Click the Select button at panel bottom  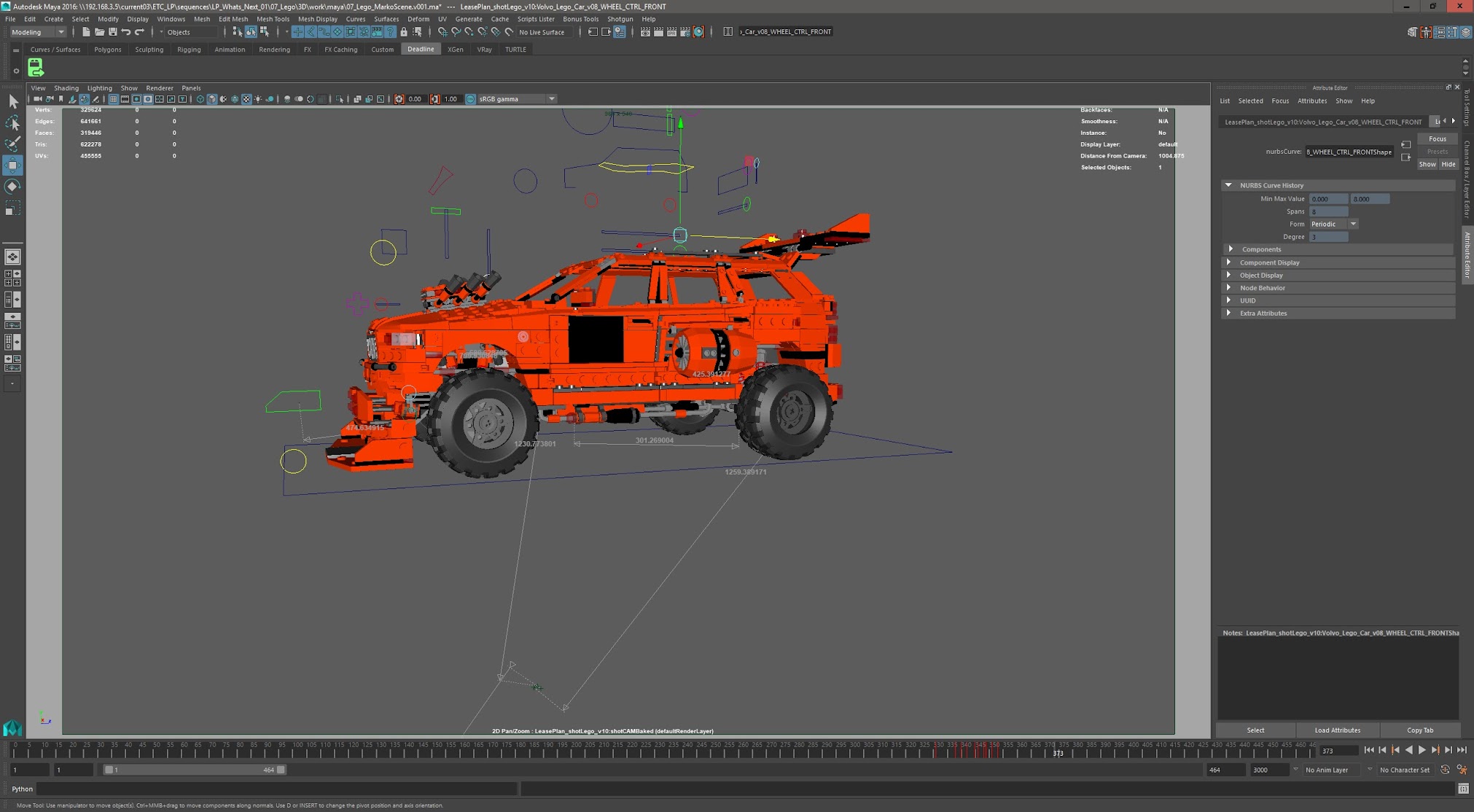(x=1255, y=730)
